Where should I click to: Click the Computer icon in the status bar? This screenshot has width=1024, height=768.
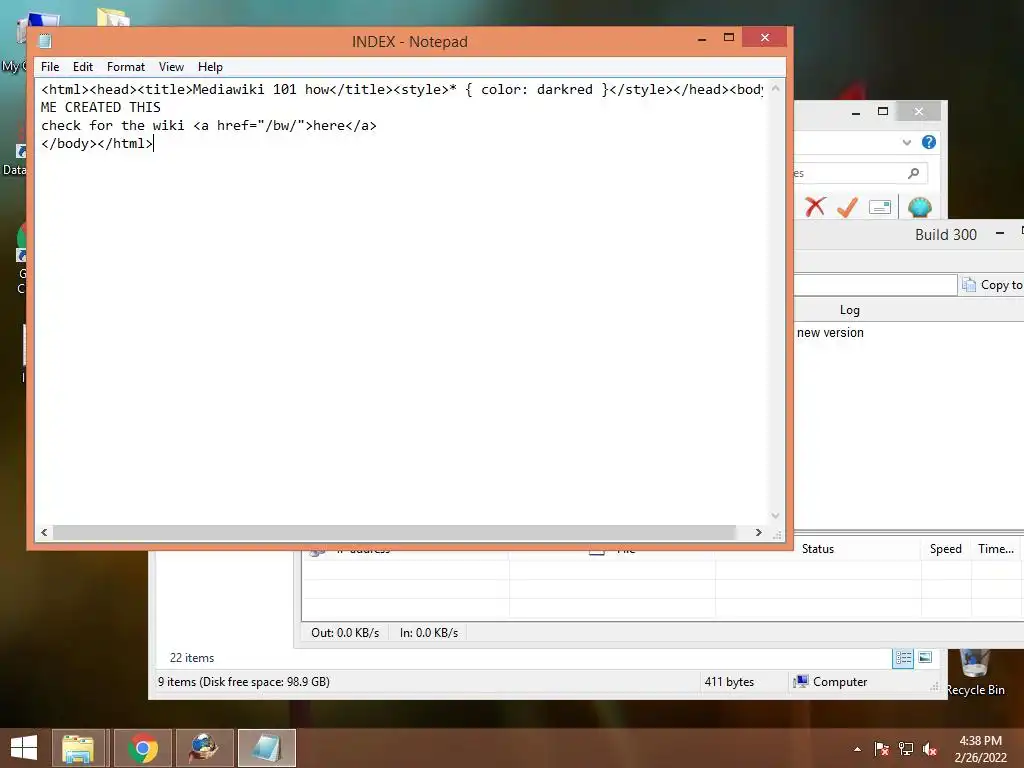point(801,682)
